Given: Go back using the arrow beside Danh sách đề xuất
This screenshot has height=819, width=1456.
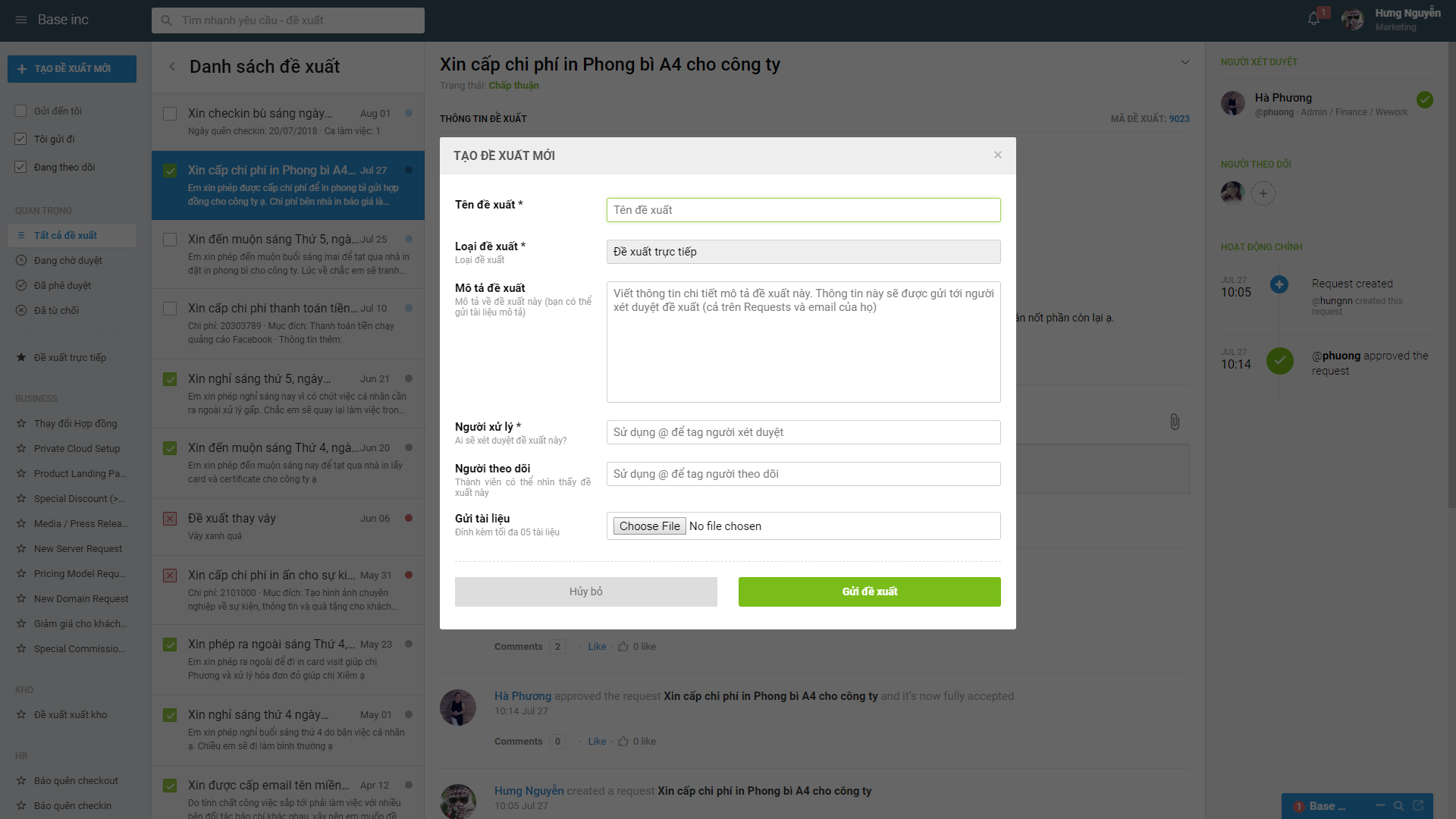Looking at the screenshot, I should [x=172, y=67].
